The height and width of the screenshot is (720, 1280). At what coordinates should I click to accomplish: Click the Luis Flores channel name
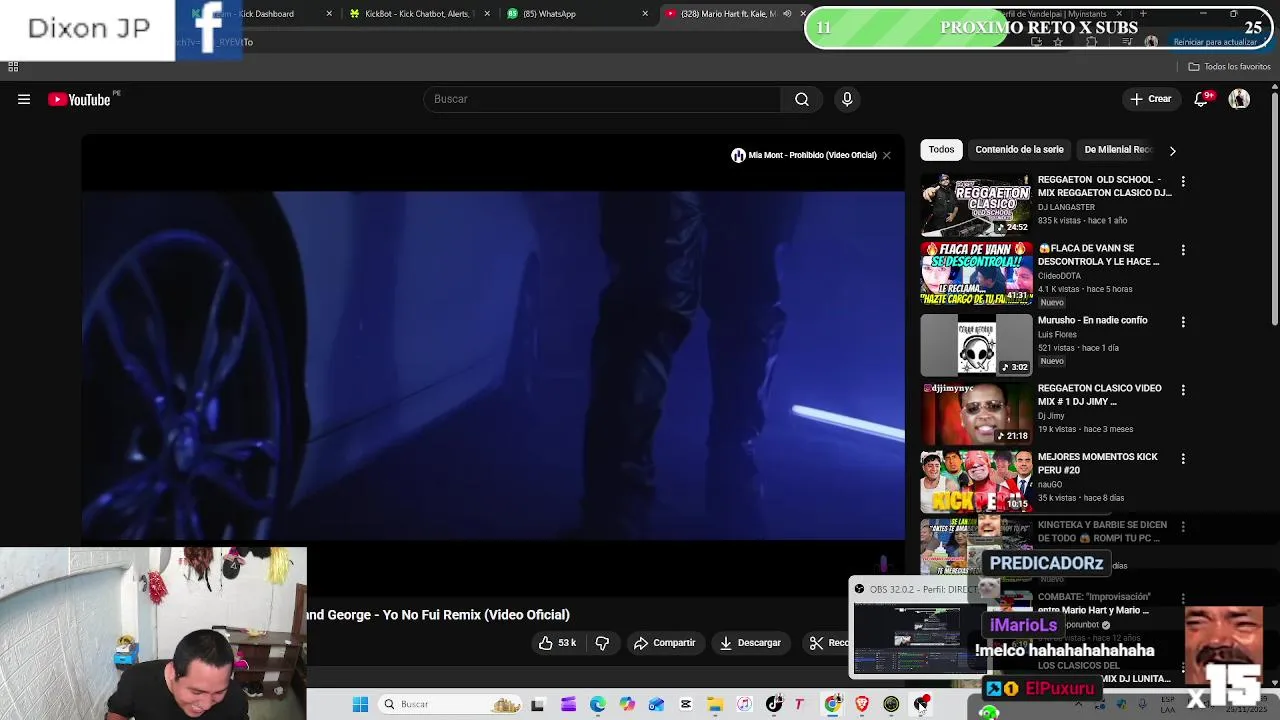coord(1057,335)
